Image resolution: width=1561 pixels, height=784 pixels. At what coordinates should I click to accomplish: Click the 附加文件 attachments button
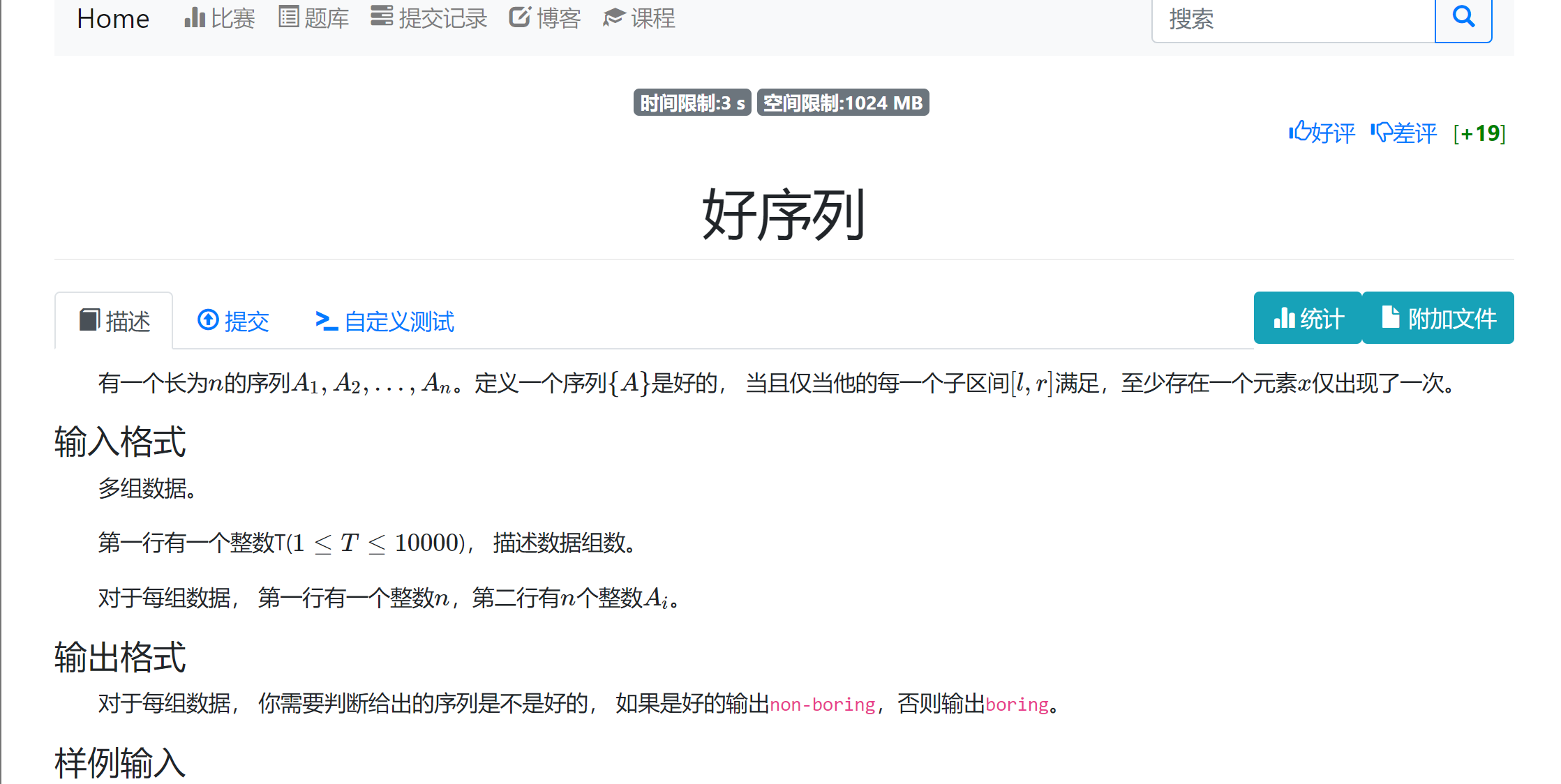click(1438, 318)
